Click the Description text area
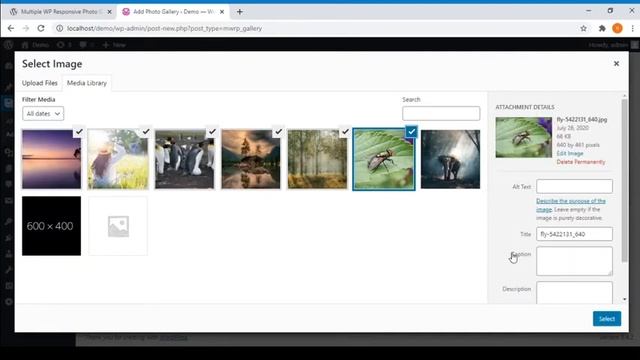640x360 pixels. pyautogui.click(x=574, y=292)
